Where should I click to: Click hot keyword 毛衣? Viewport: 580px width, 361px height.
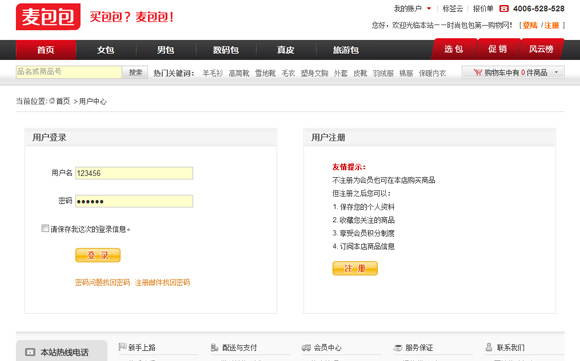point(288,73)
